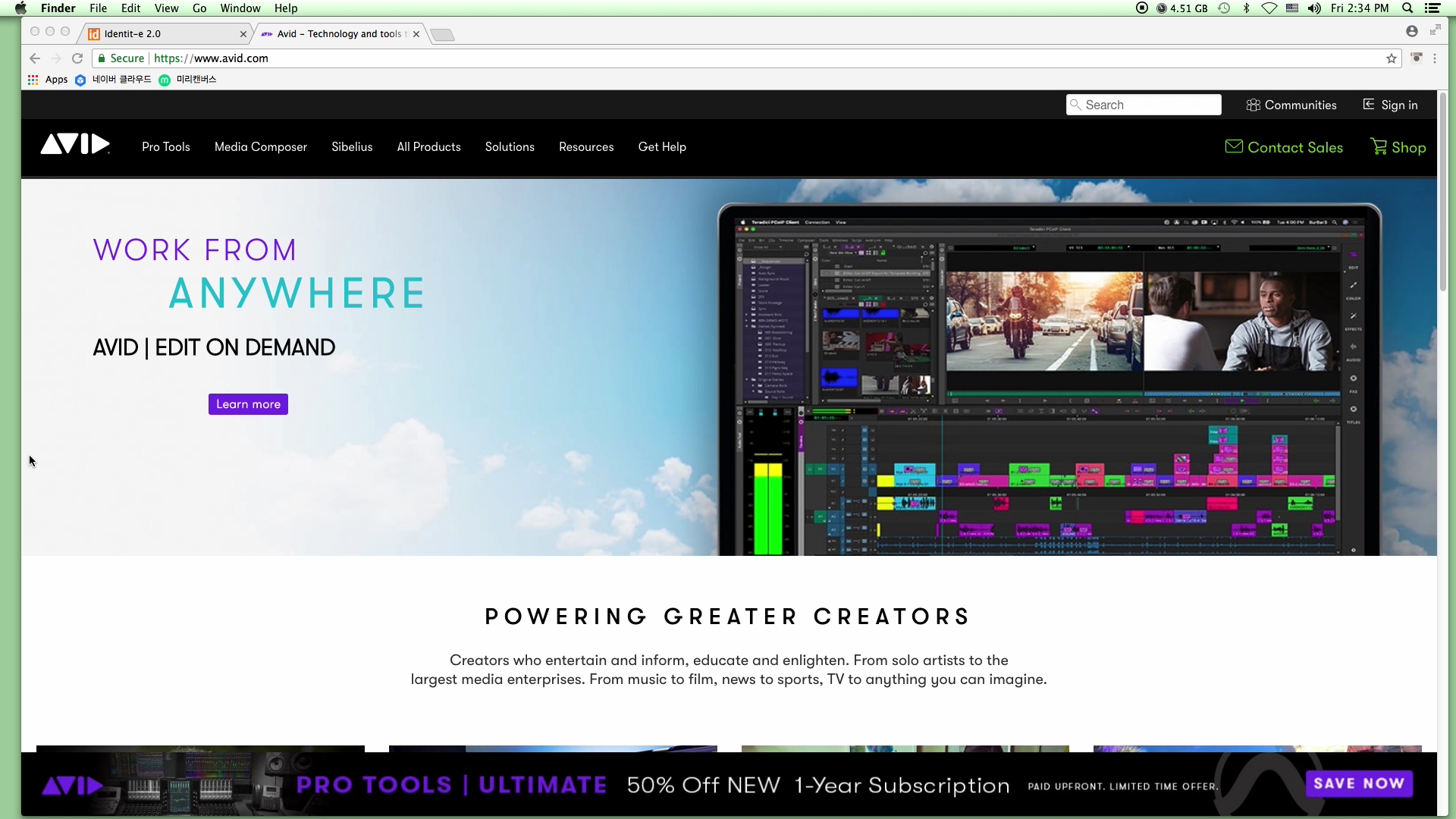Click the extension icon beside the bookmark star

click(1416, 58)
